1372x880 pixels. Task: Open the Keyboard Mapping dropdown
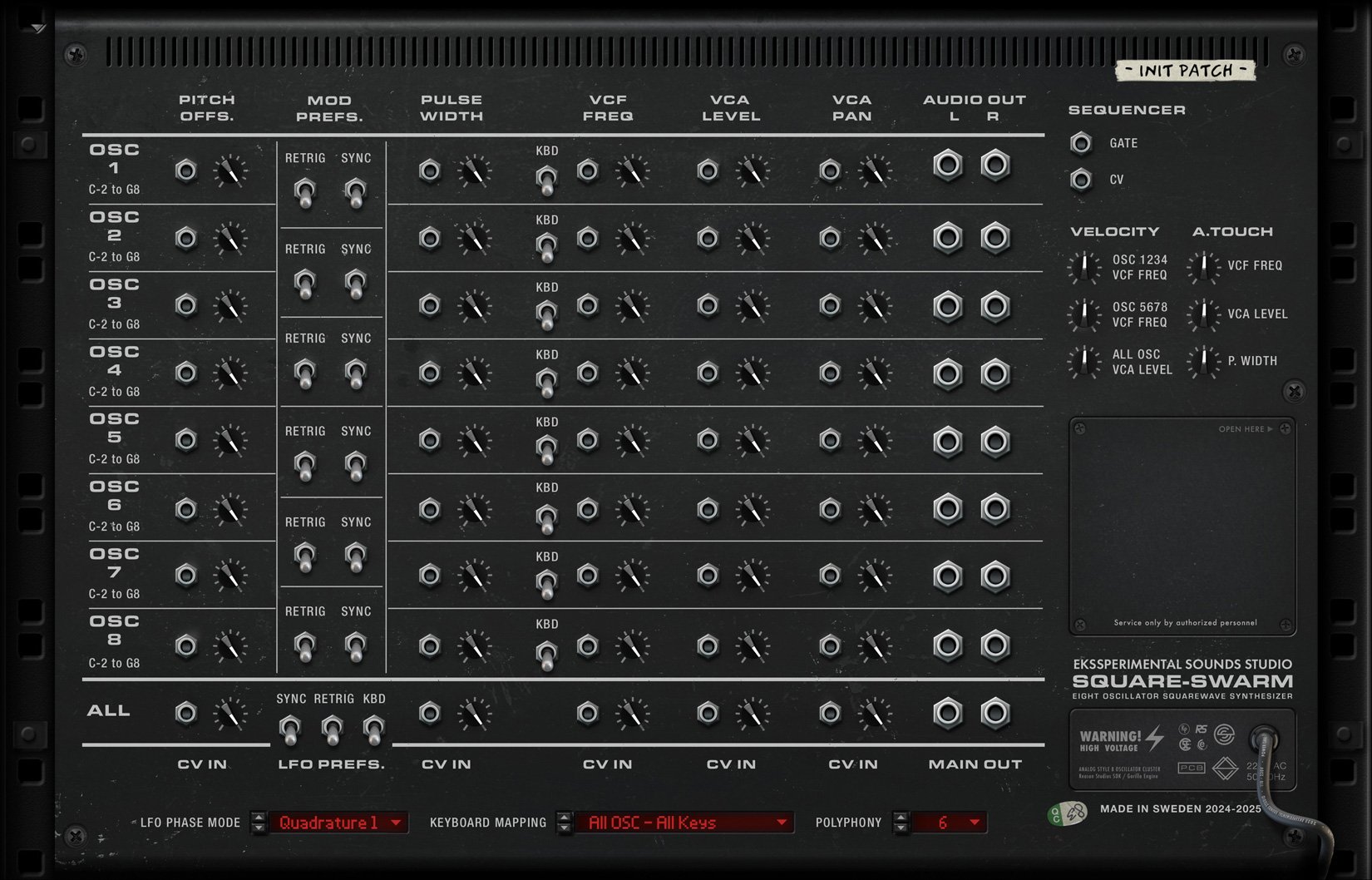(684, 823)
